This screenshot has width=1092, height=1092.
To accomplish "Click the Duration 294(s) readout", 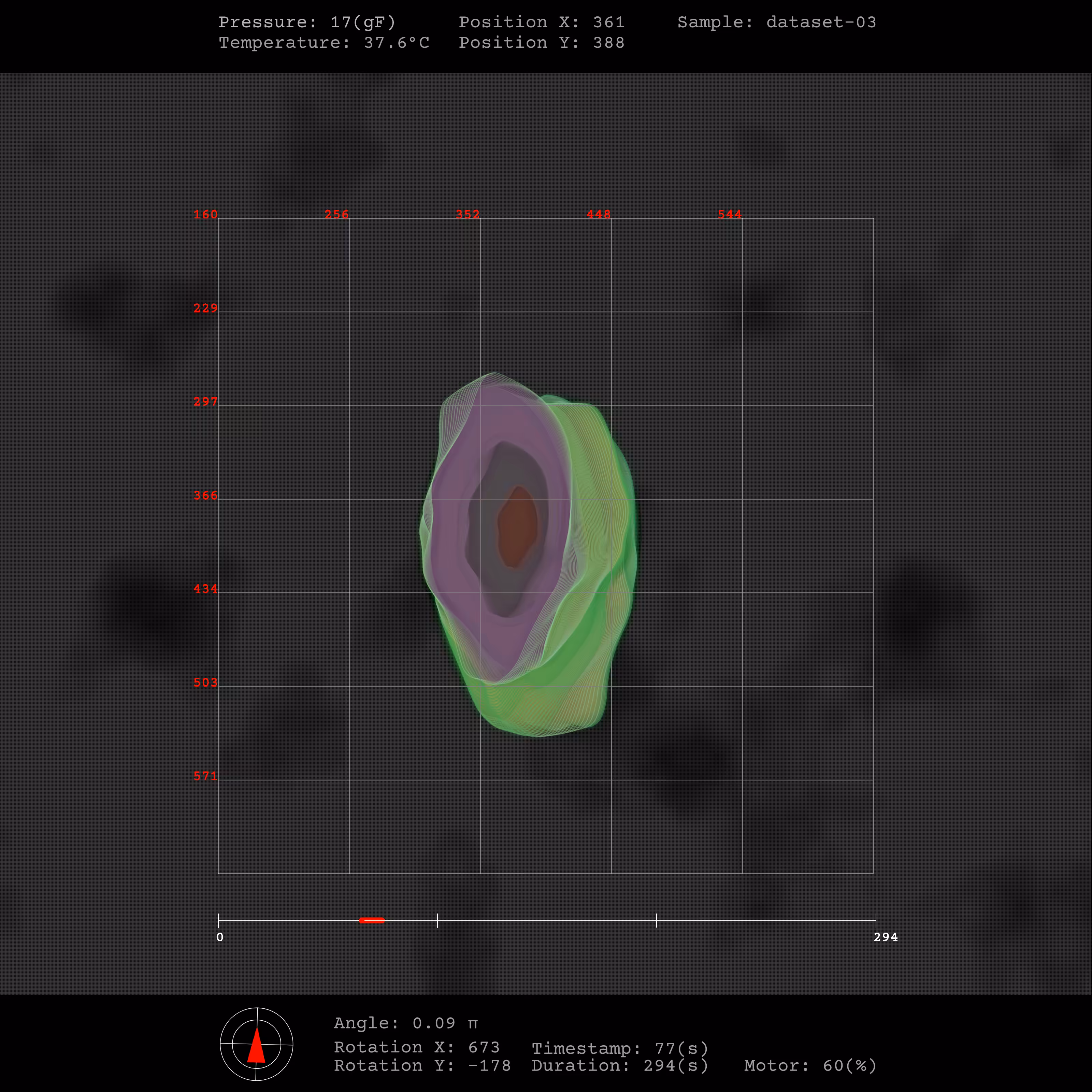I will coord(620,1066).
